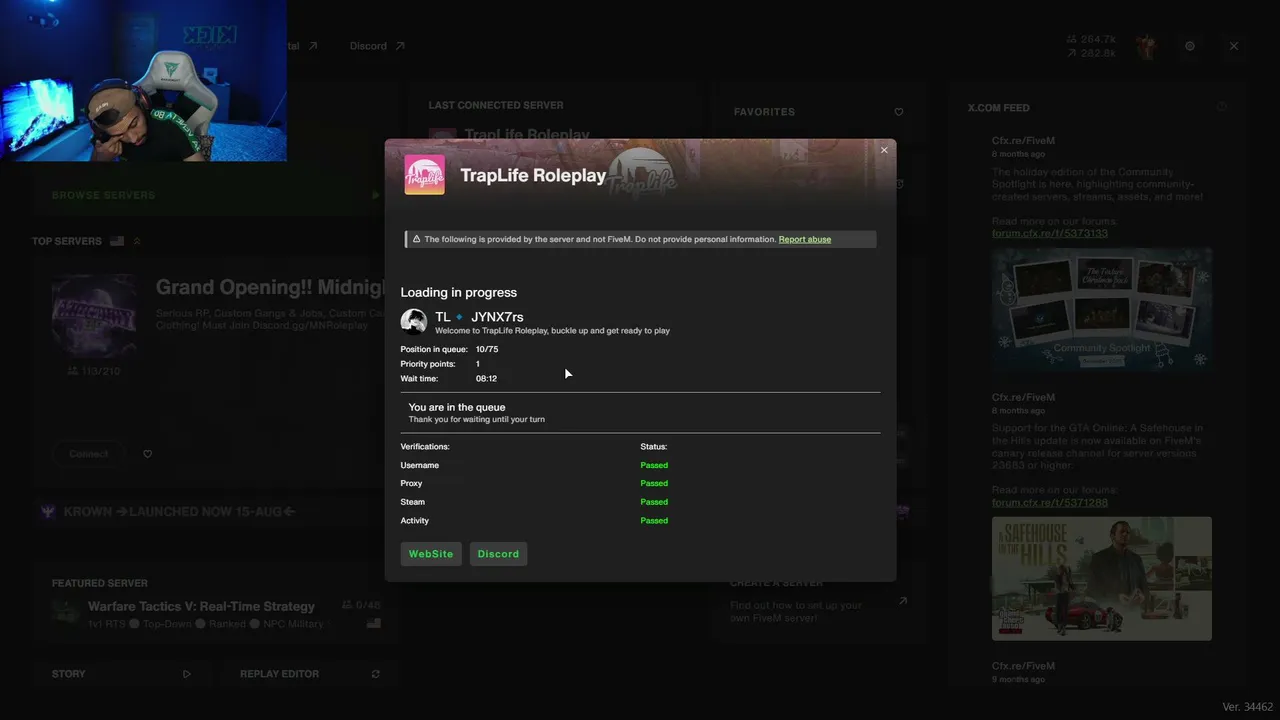Click the Ver. 34462 version label

pos(1248,707)
